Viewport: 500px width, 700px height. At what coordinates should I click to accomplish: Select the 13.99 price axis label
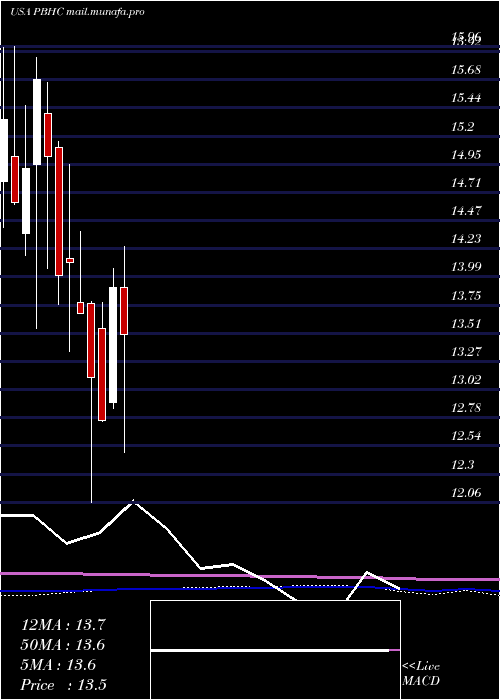coord(466,267)
